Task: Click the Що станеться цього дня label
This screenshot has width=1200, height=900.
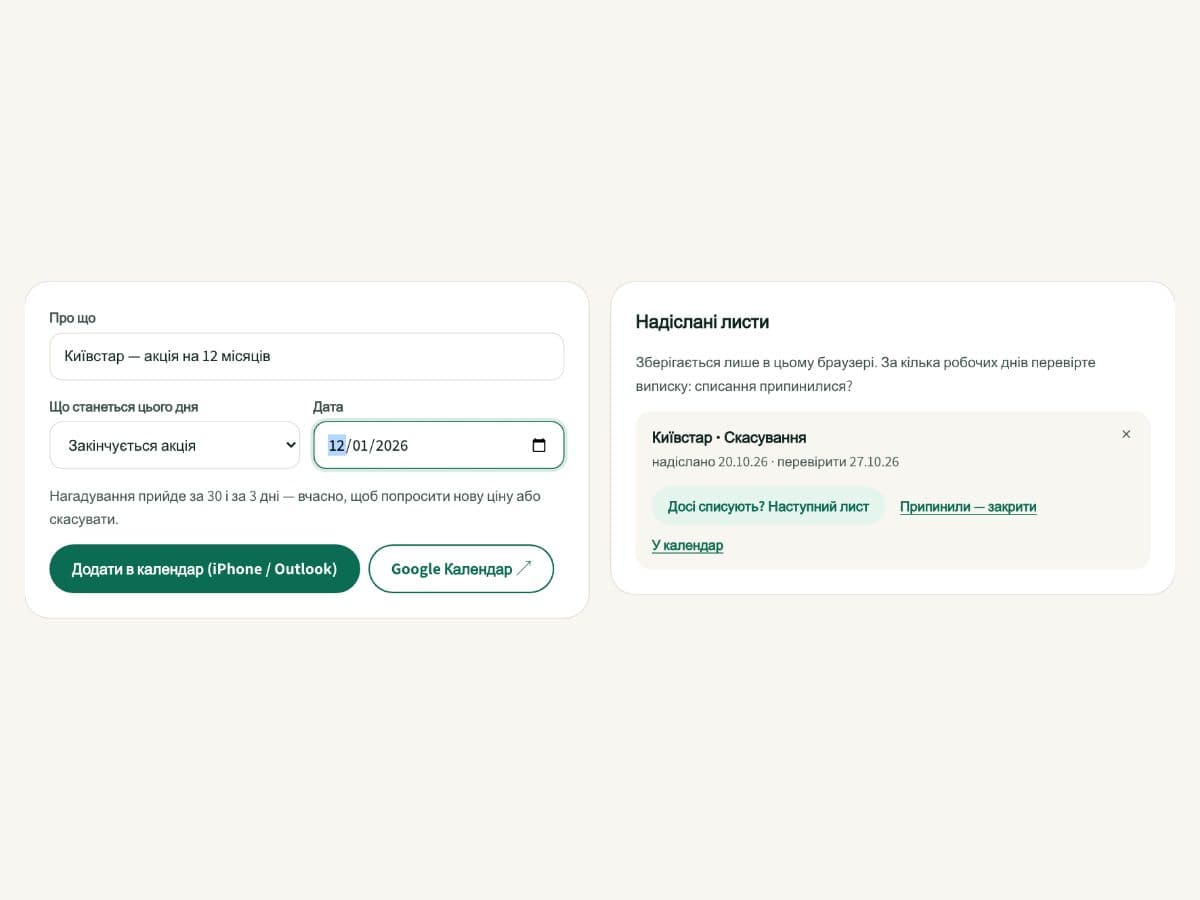Action: point(124,407)
